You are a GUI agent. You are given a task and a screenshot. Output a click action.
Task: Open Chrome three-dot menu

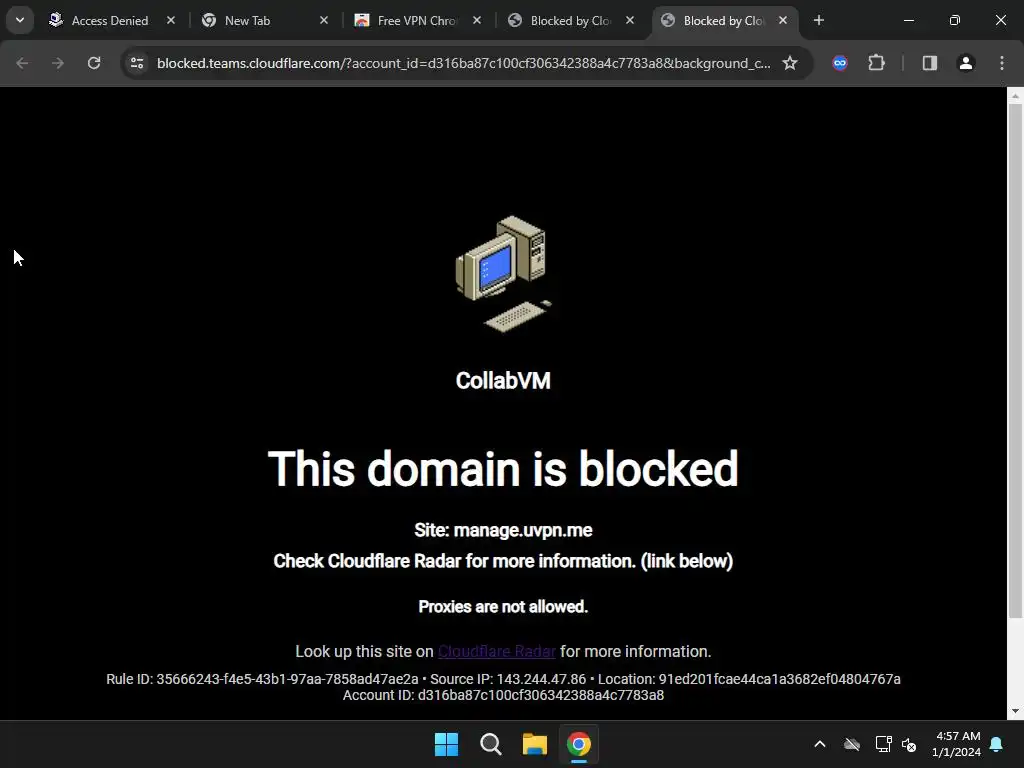click(x=1002, y=63)
